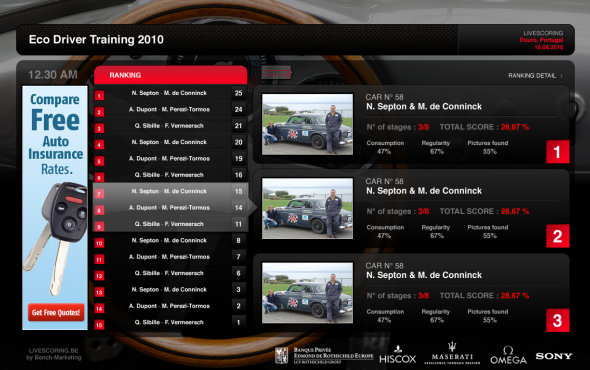This screenshot has width=590, height=370.
Task: Open the Ranking Detail link
Action: 535,76
